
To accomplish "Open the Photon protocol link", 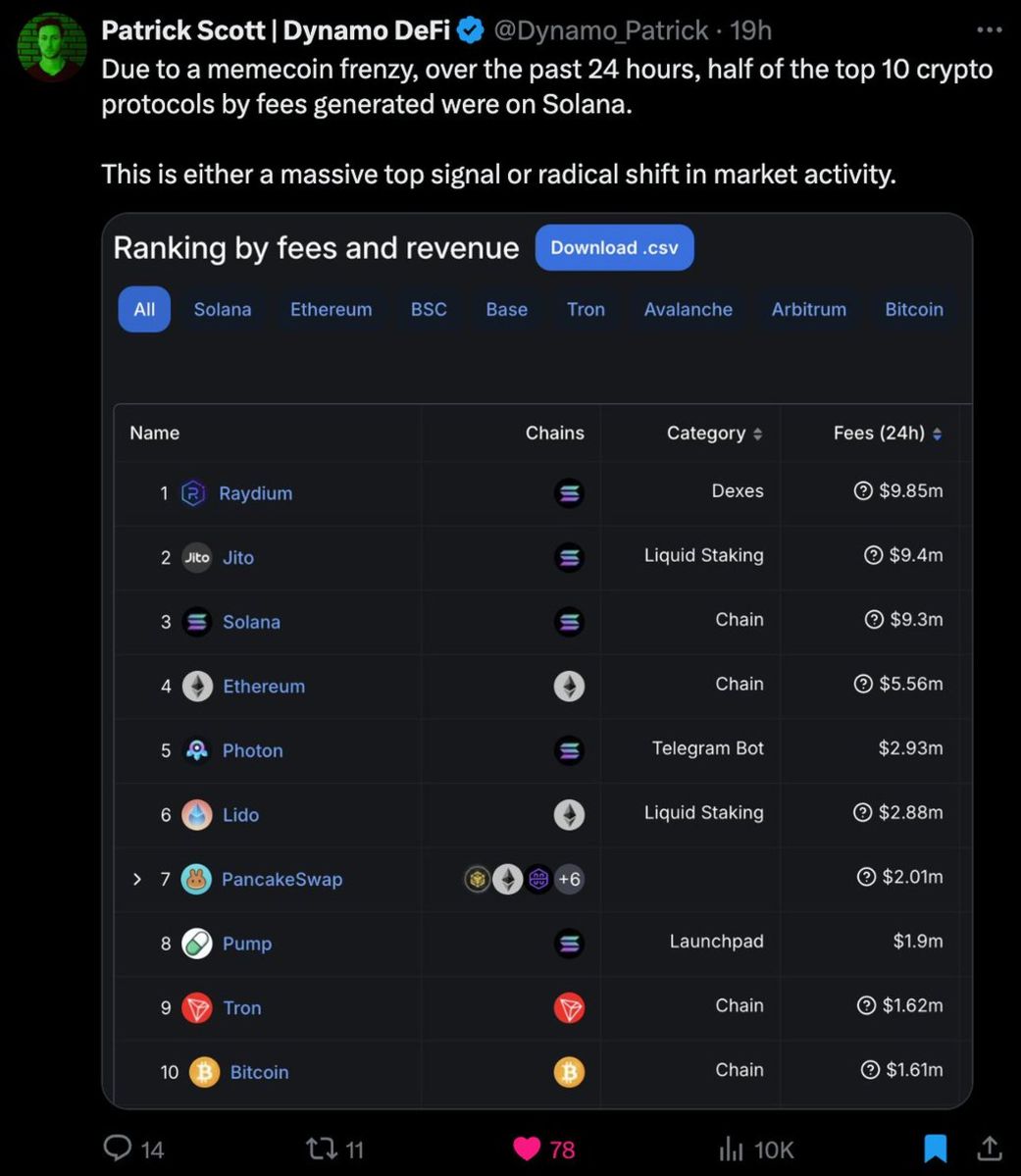I will 252,750.
